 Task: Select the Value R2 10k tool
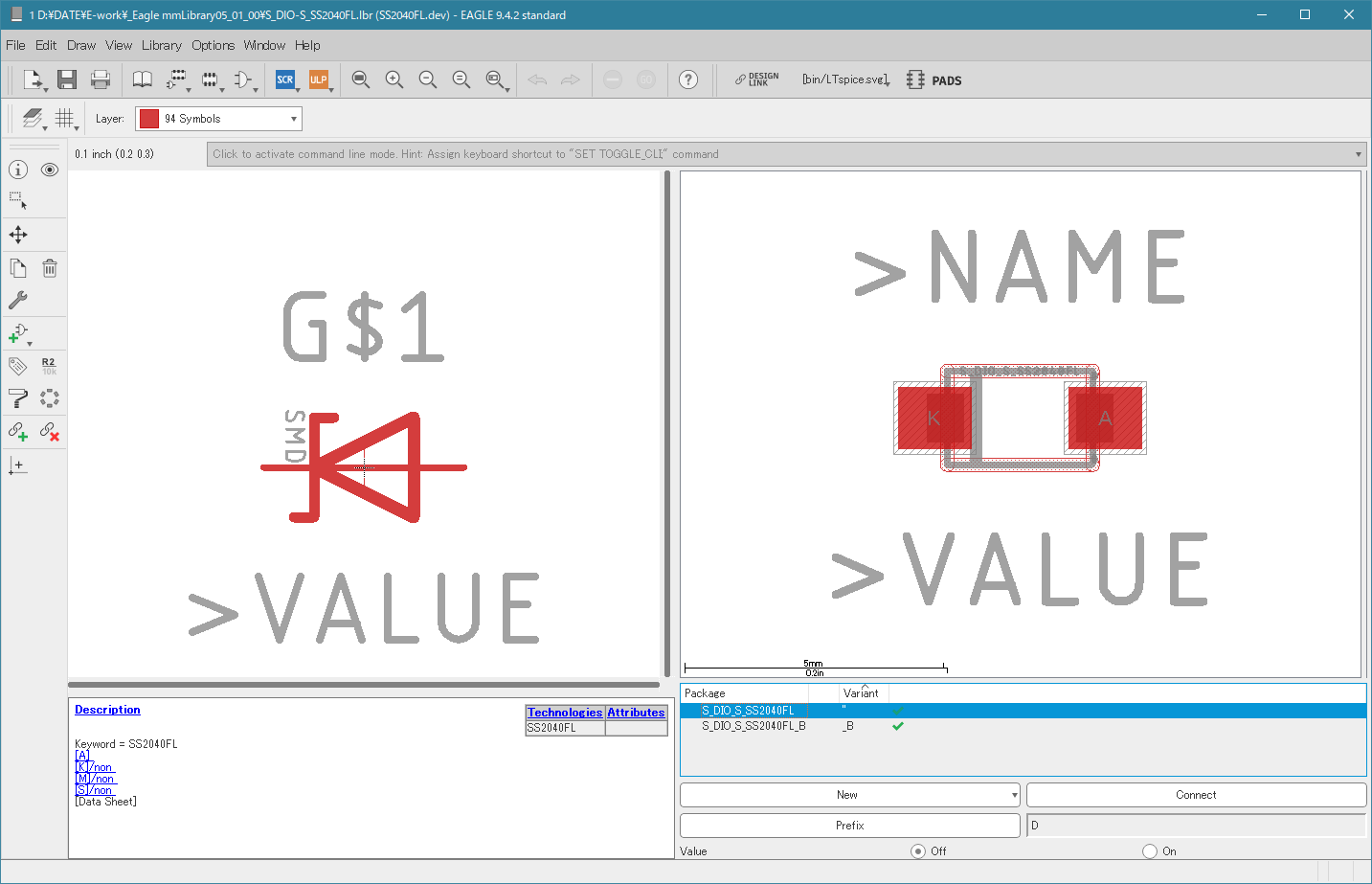point(50,366)
